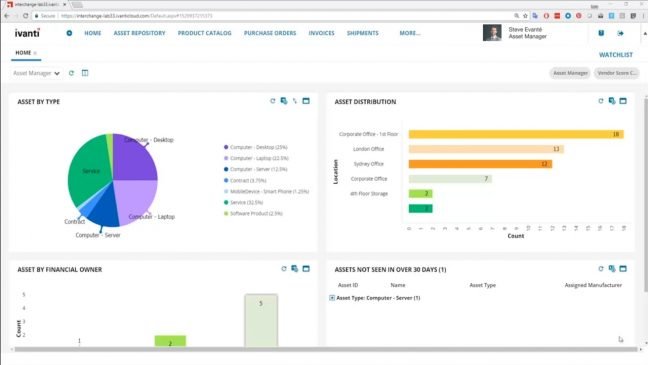Expand Asset Type: Computer - Server (1) group
The height and width of the screenshot is (365, 648).
click(x=332, y=298)
